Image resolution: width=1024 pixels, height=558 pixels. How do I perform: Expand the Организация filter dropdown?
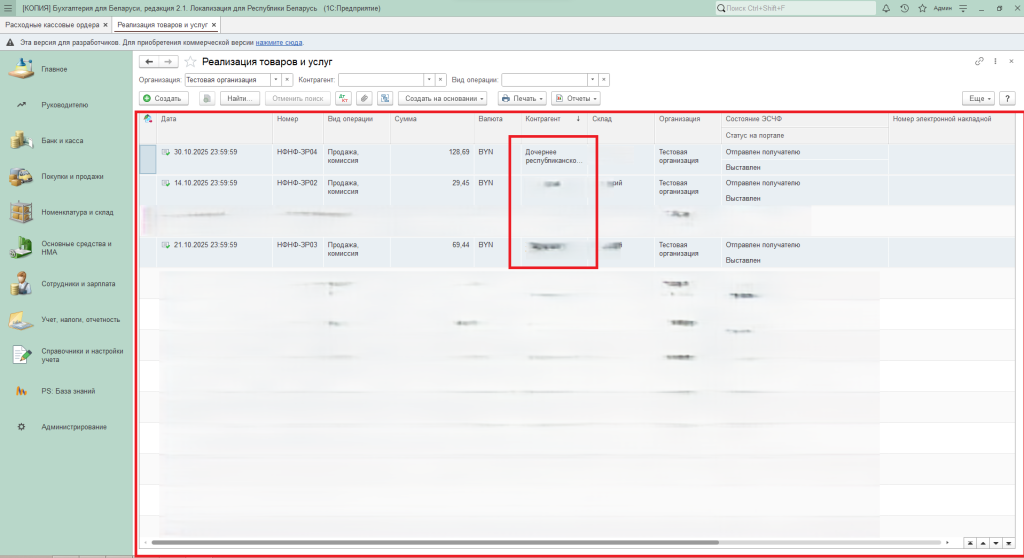pyautogui.click(x=275, y=80)
